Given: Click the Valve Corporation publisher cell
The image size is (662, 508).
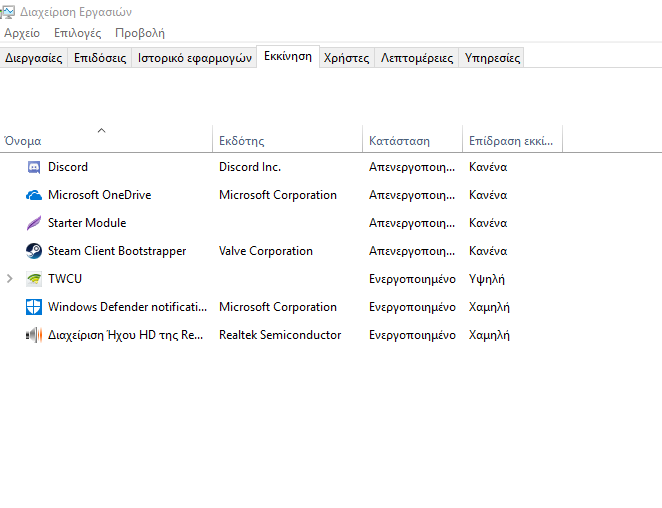Looking at the screenshot, I should (266, 251).
